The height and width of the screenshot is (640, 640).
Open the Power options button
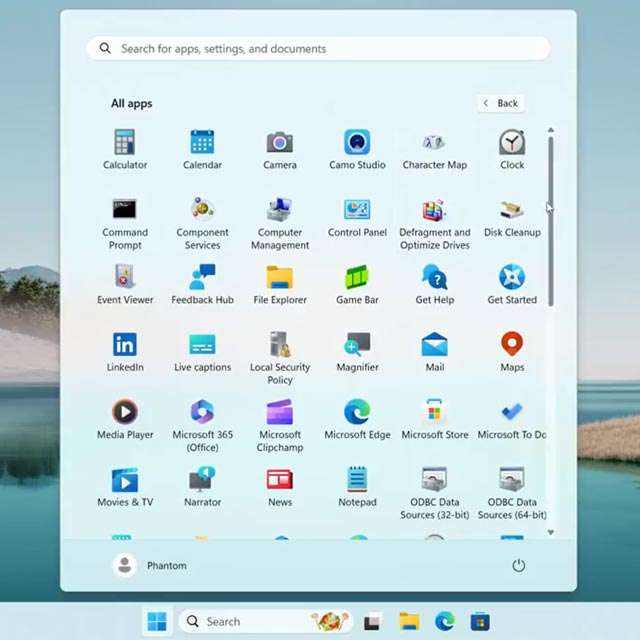pos(518,566)
